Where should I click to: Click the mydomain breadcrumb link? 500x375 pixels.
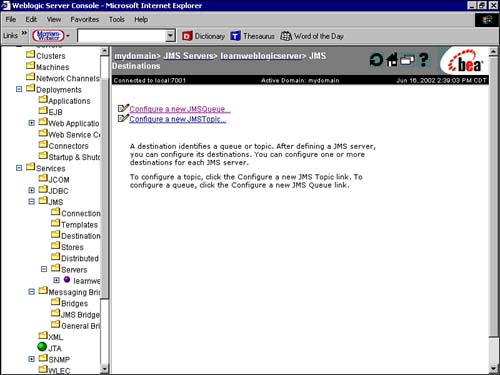[135, 56]
